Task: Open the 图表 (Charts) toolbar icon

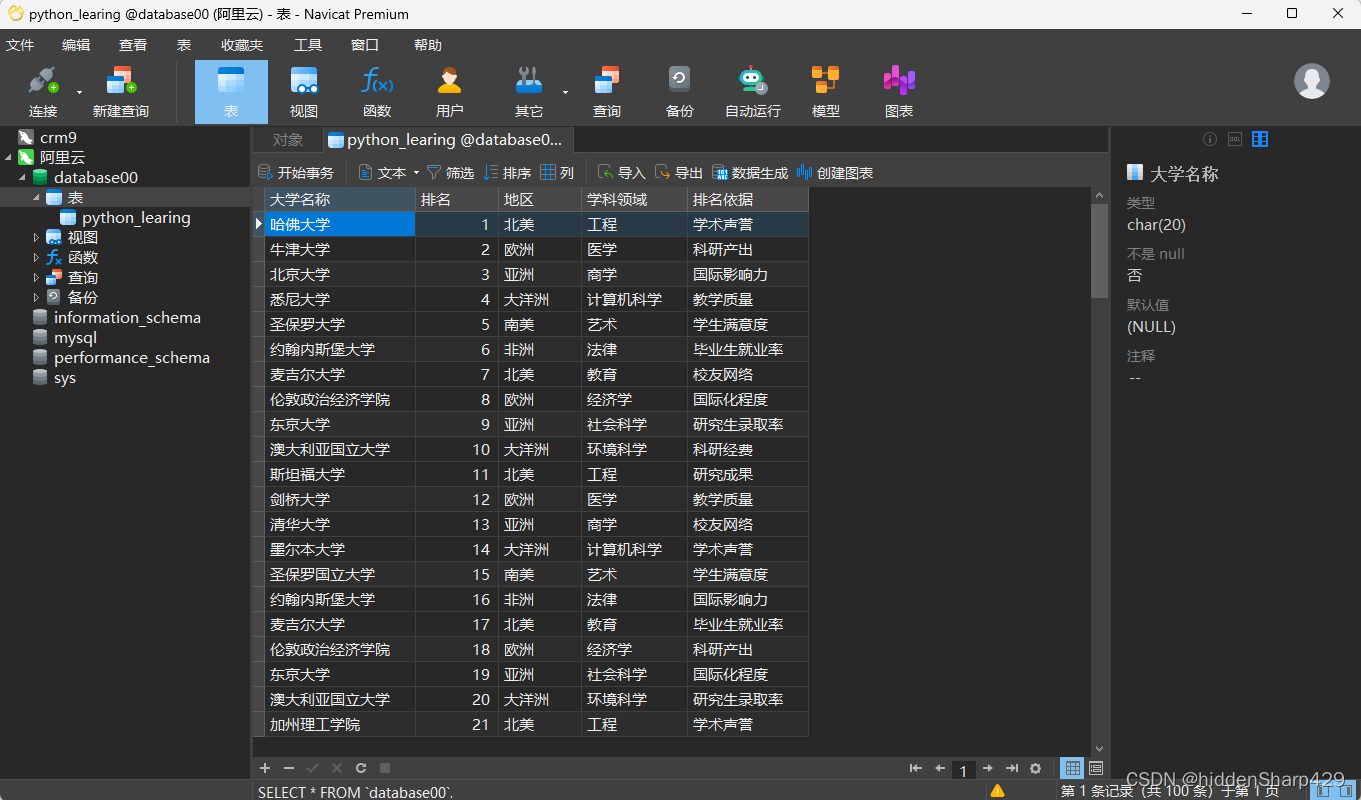Action: [x=899, y=91]
